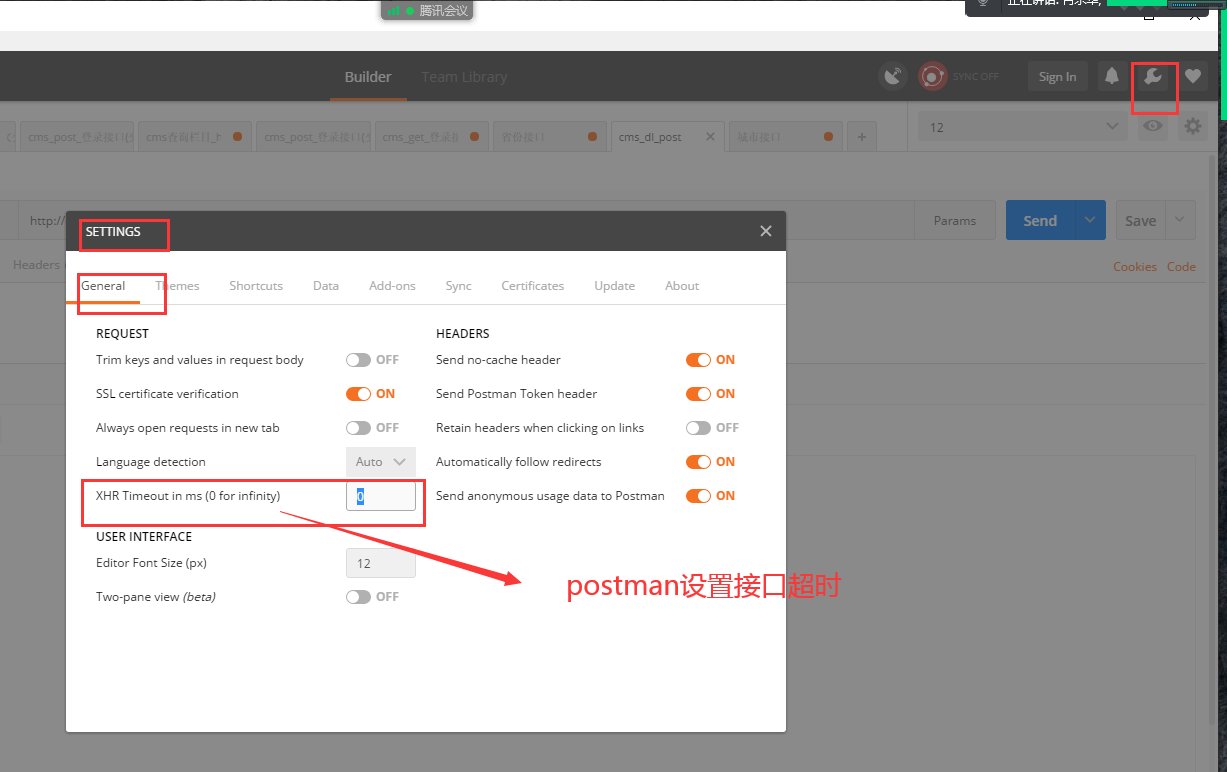The height and width of the screenshot is (772, 1227).
Task: Click the Headers tab under request URL
Action: 36,265
